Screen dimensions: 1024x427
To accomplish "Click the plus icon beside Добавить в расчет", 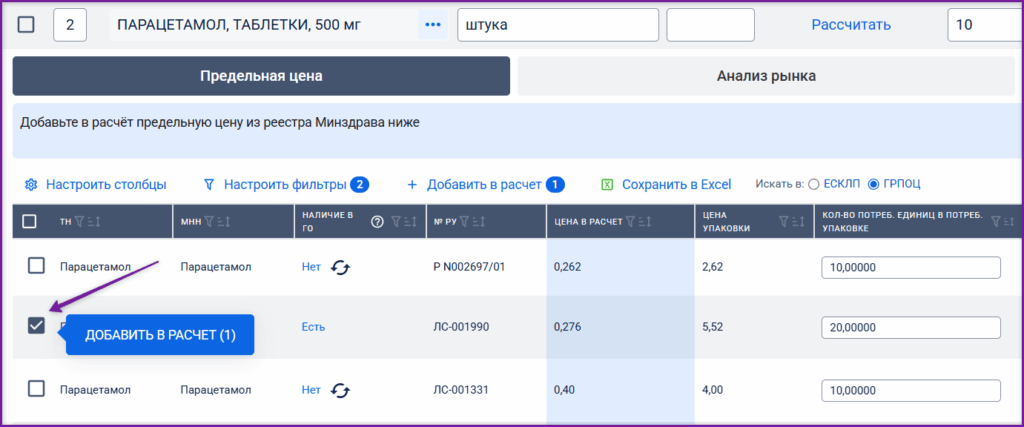I will click(412, 185).
